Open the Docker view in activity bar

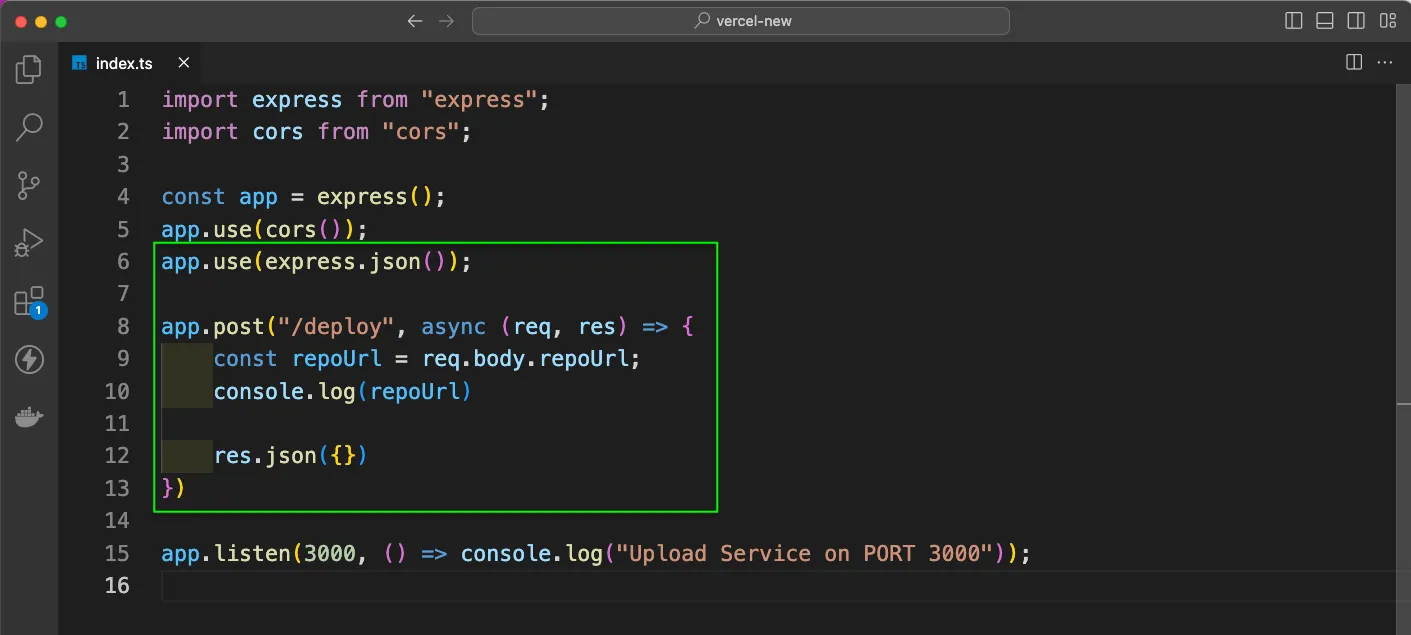(x=29, y=418)
